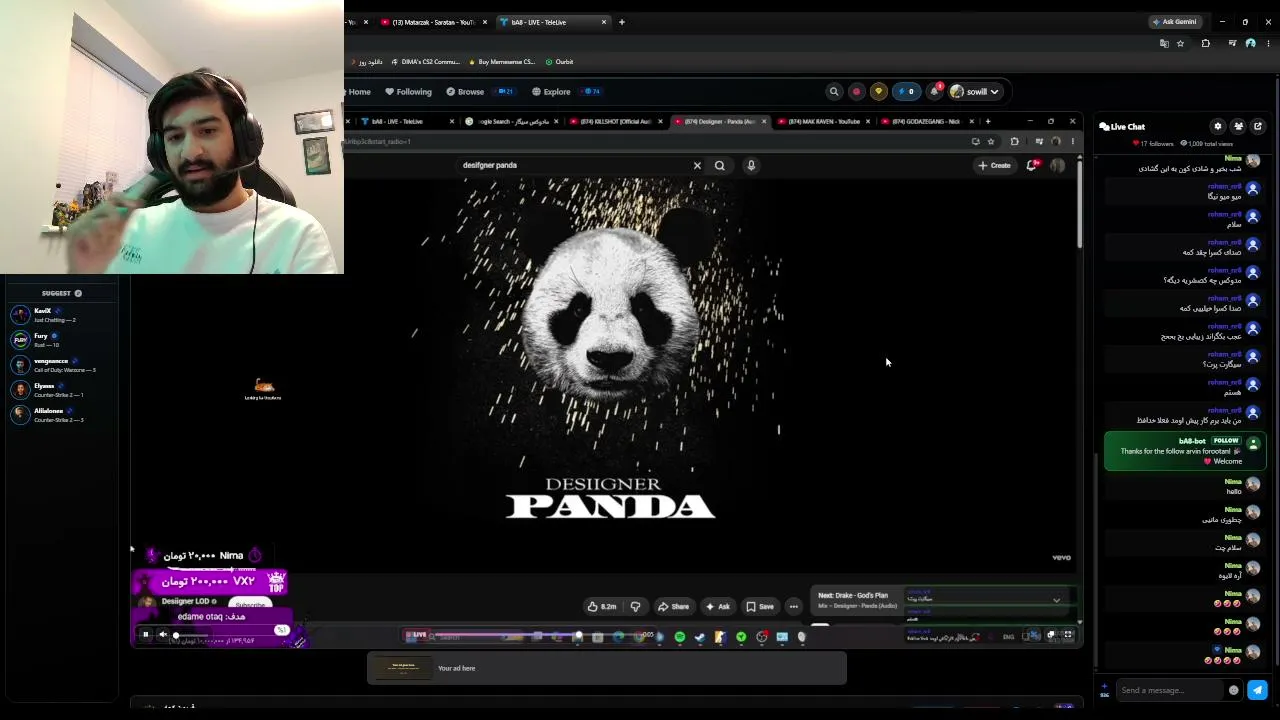Open the Browse page
This screenshot has height=720, width=1280.
tap(465, 92)
